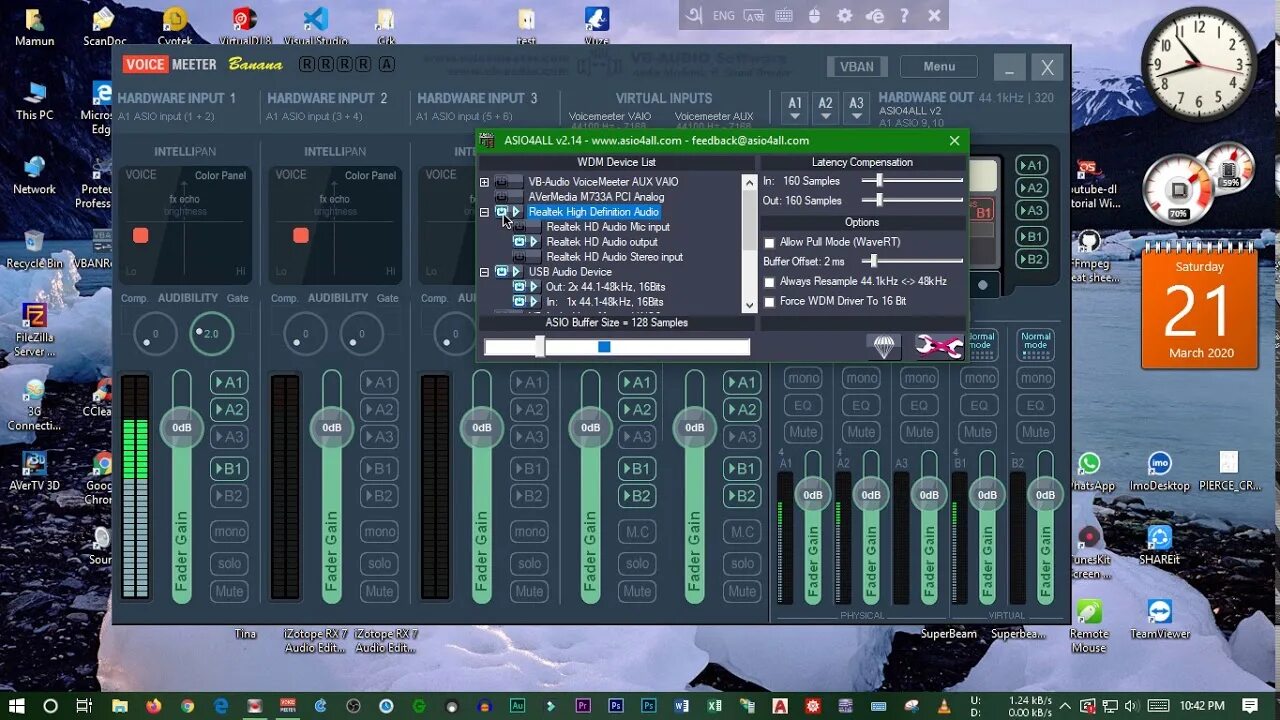1280x720 pixels.
Task: Click the red Intellipan dot on Hardware Input 1
Action: pos(141,235)
